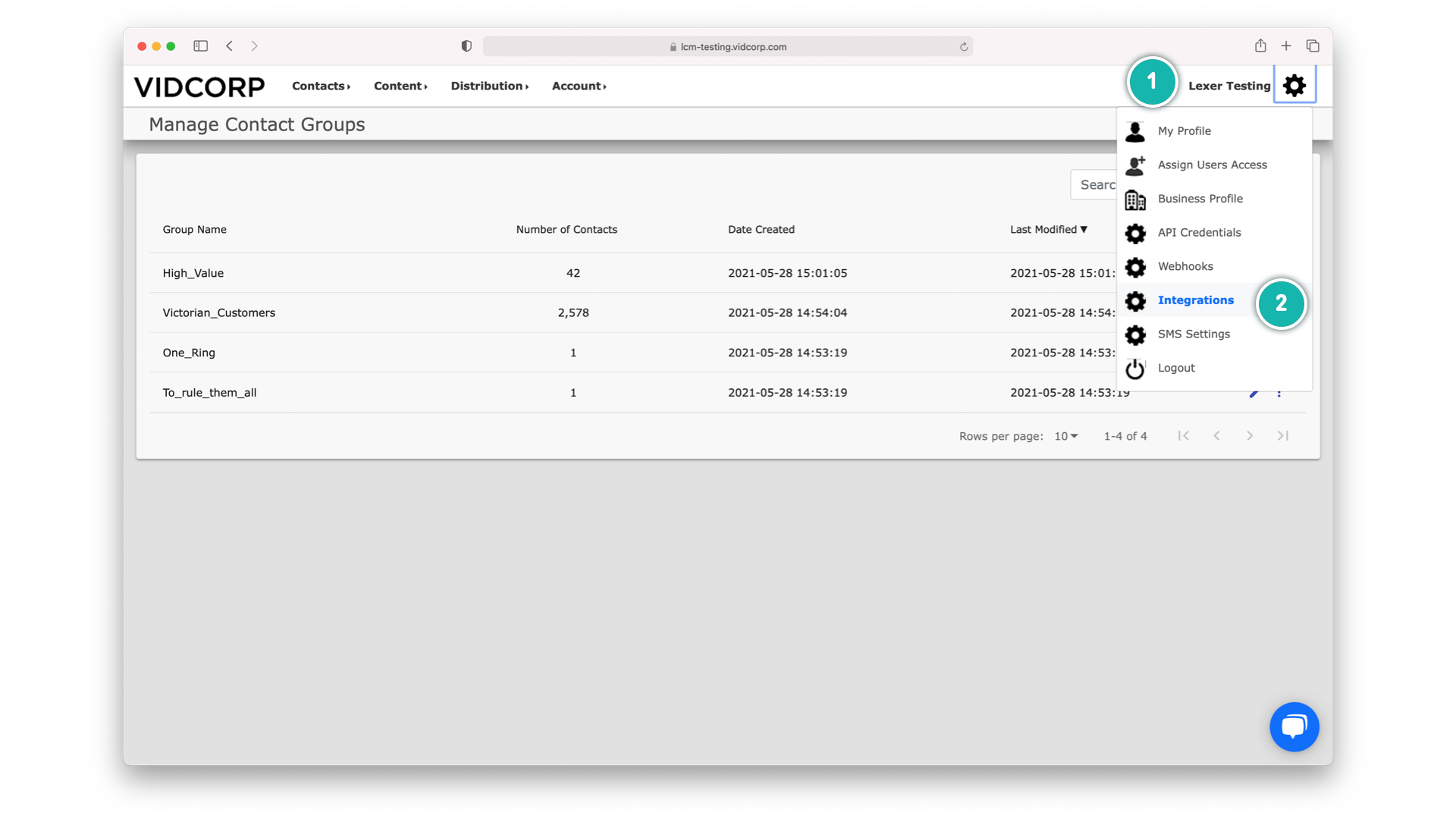
Task: Open the privacy shield icon in toolbar
Action: click(466, 46)
